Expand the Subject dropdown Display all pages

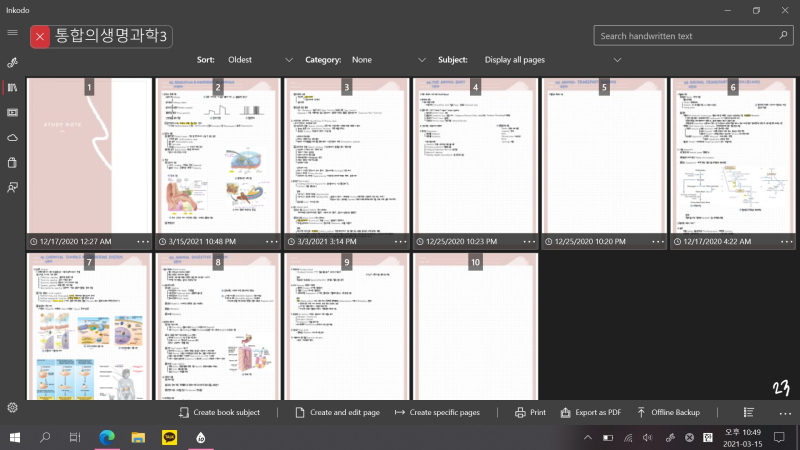pyautogui.click(x=553, y=60)
